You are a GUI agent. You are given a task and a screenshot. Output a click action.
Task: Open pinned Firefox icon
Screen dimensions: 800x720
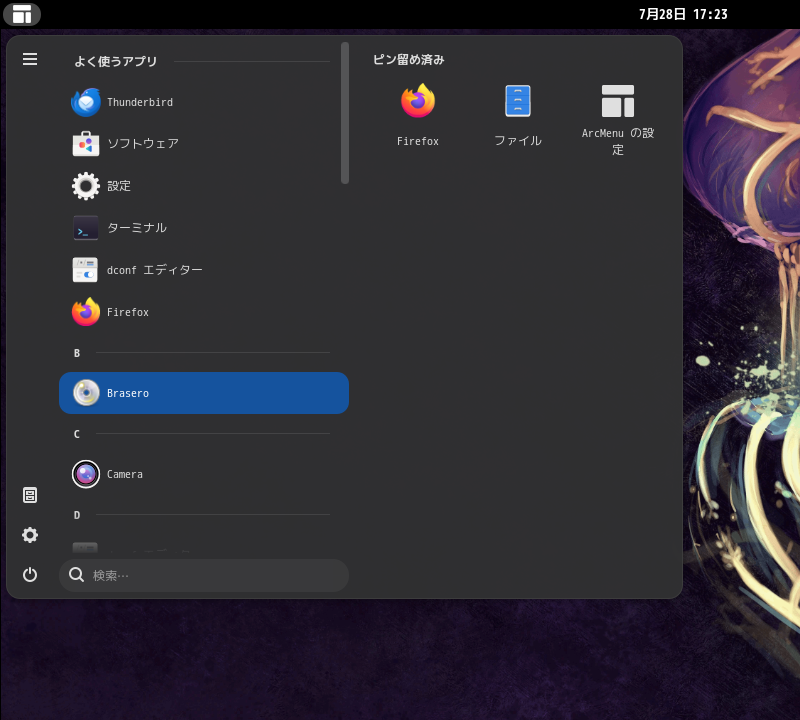point(418,115)
